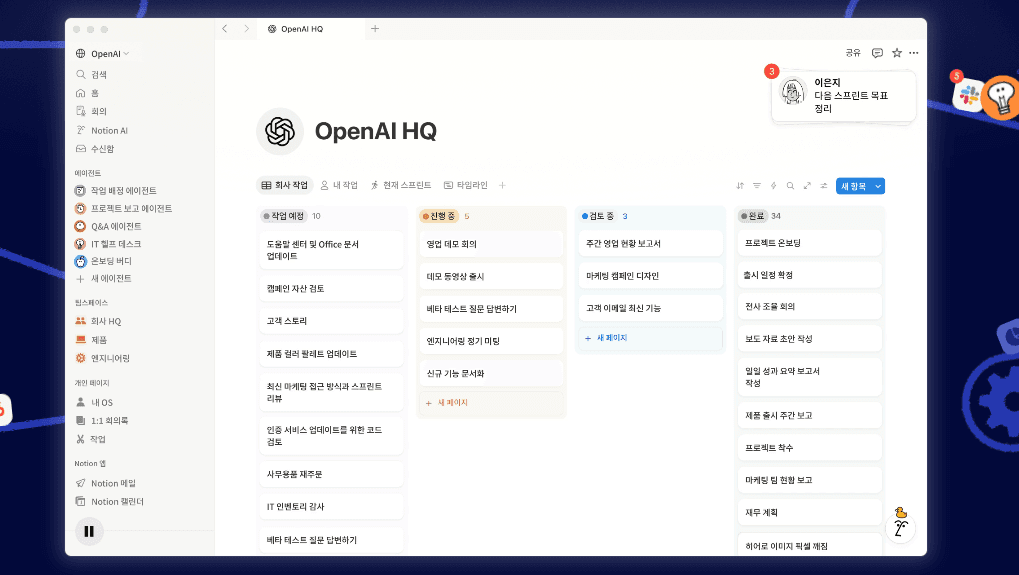
Task: Search the database with the magnifier icon
Action: click(x=790, y=186)
